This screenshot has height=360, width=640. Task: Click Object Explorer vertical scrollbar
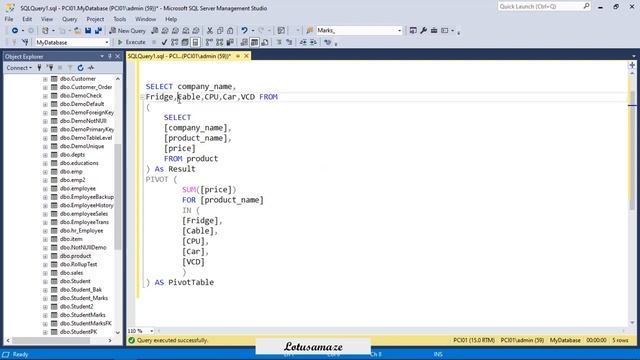click(118, 196)
